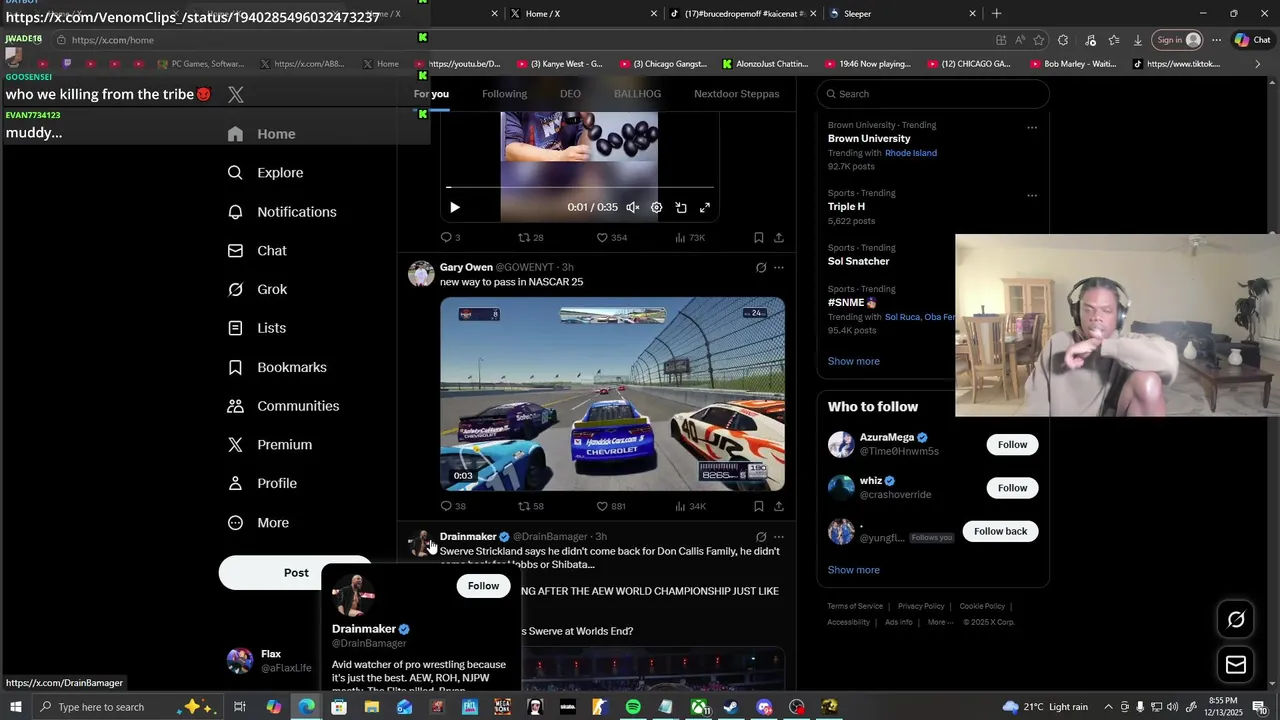Open Home in the X sidebar
1280x720 pixels.
pos(261,134)
